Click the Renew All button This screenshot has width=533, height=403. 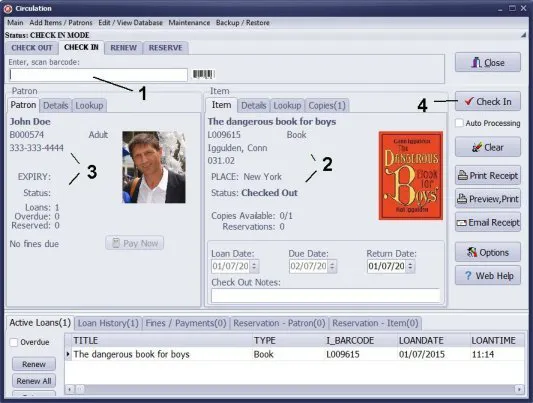[34, 381]
